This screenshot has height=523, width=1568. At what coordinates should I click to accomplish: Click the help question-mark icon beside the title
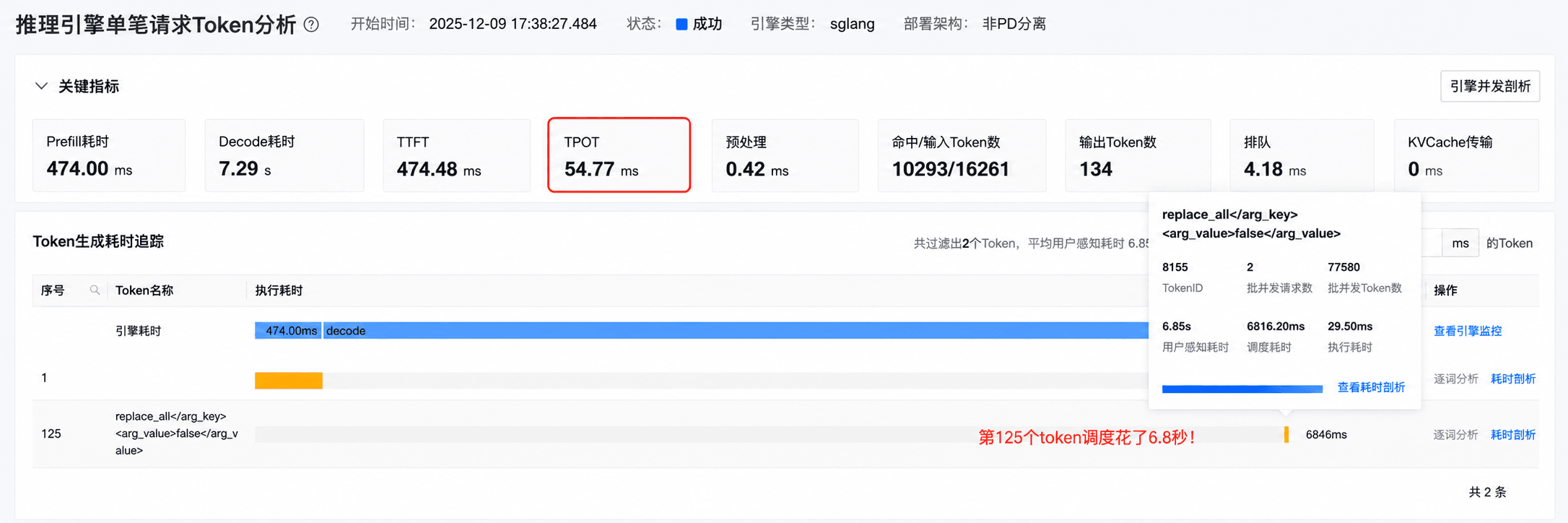(311, 25)
